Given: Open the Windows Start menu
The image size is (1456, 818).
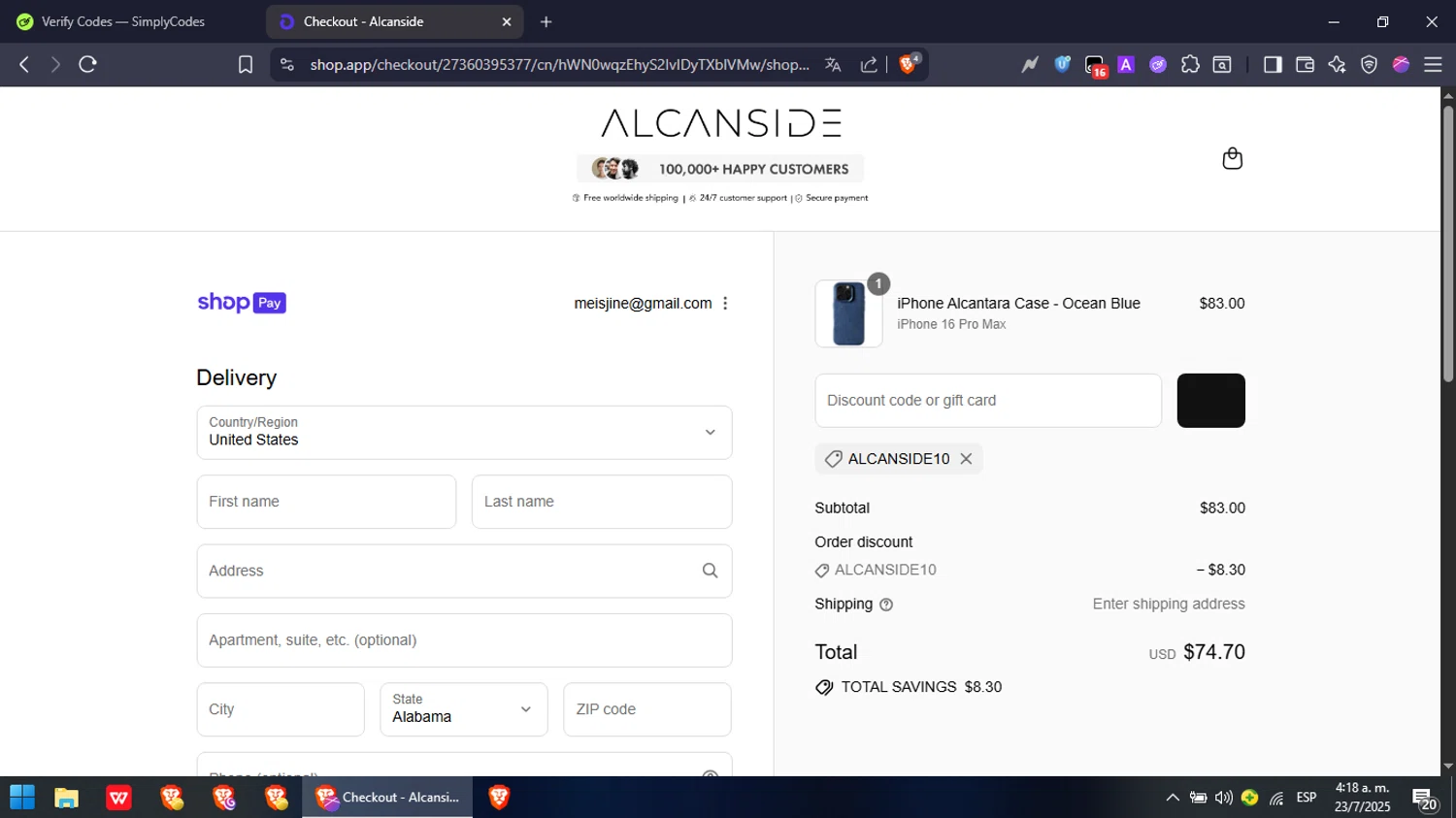Looking at the screenshot, I should coord(22,798).
